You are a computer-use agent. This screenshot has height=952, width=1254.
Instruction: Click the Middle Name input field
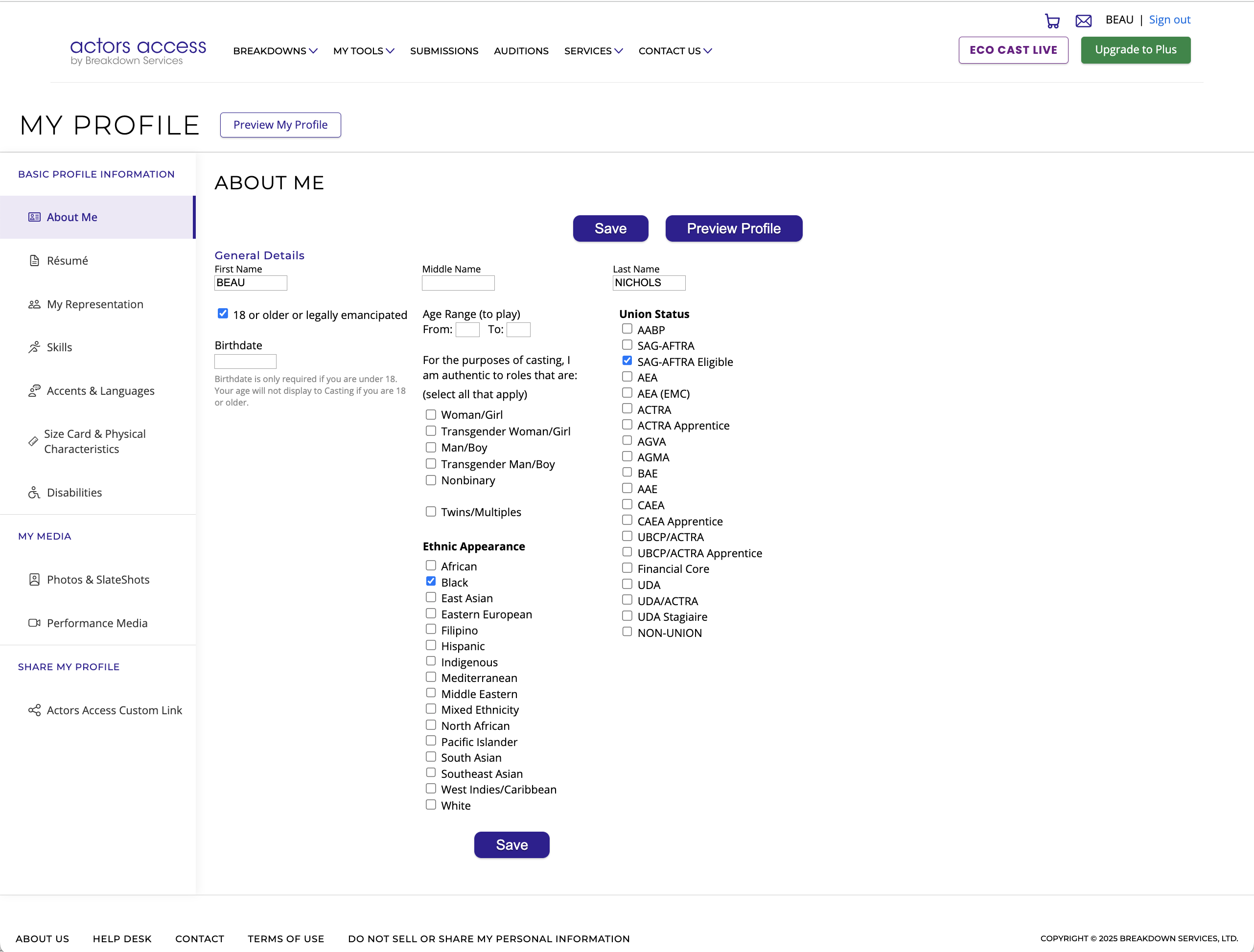(458, 283)
